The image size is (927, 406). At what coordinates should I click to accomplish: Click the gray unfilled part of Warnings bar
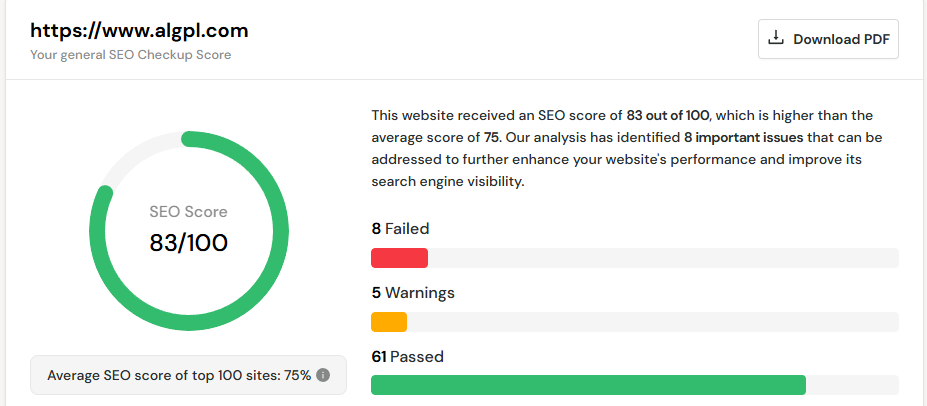650,322
